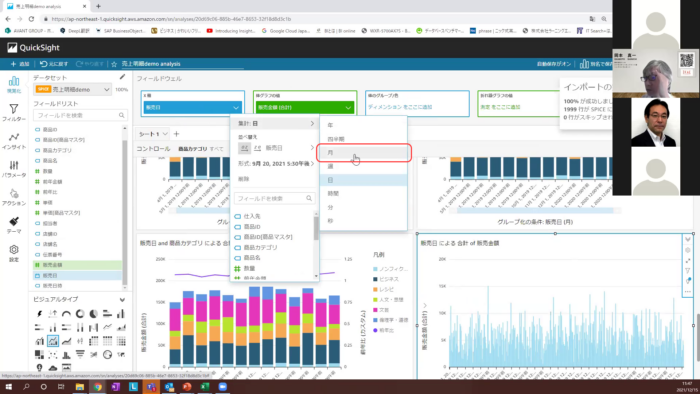The height and width of the screenshot is (394, 700).
Task: Toggle the favorite star for the analysis
Action: pos(114,64)
